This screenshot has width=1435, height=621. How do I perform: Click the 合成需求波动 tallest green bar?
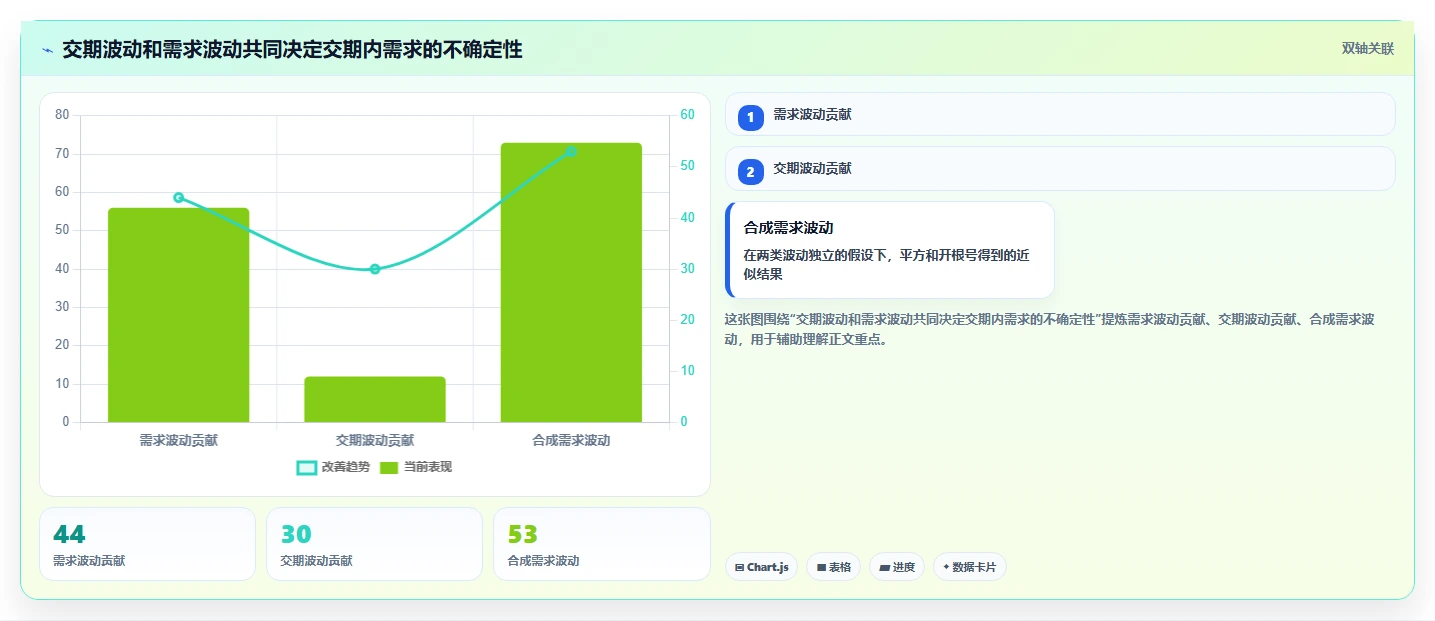(x=571, y=282)
